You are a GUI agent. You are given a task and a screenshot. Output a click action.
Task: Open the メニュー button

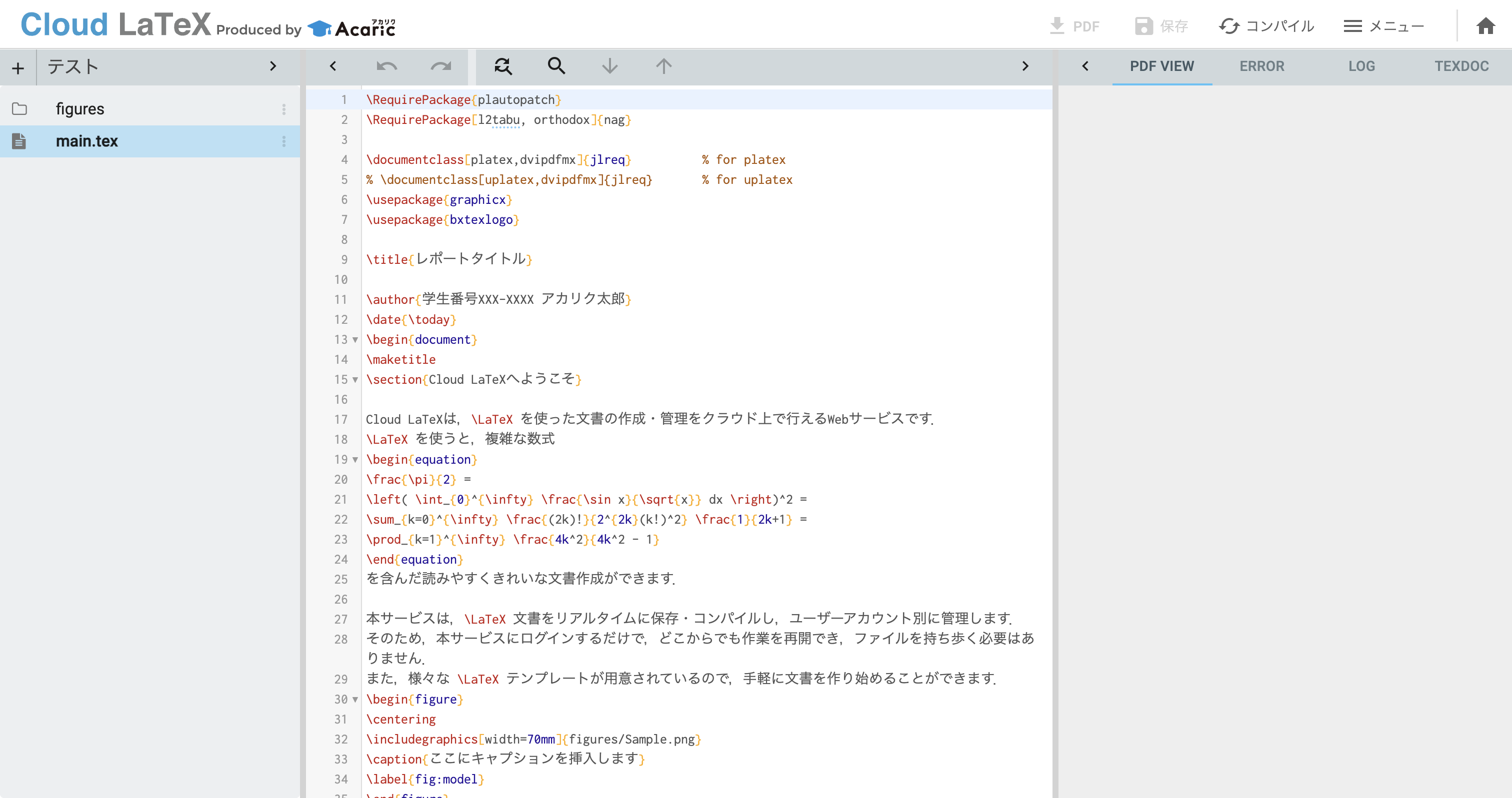click(x=1383, y=26)
